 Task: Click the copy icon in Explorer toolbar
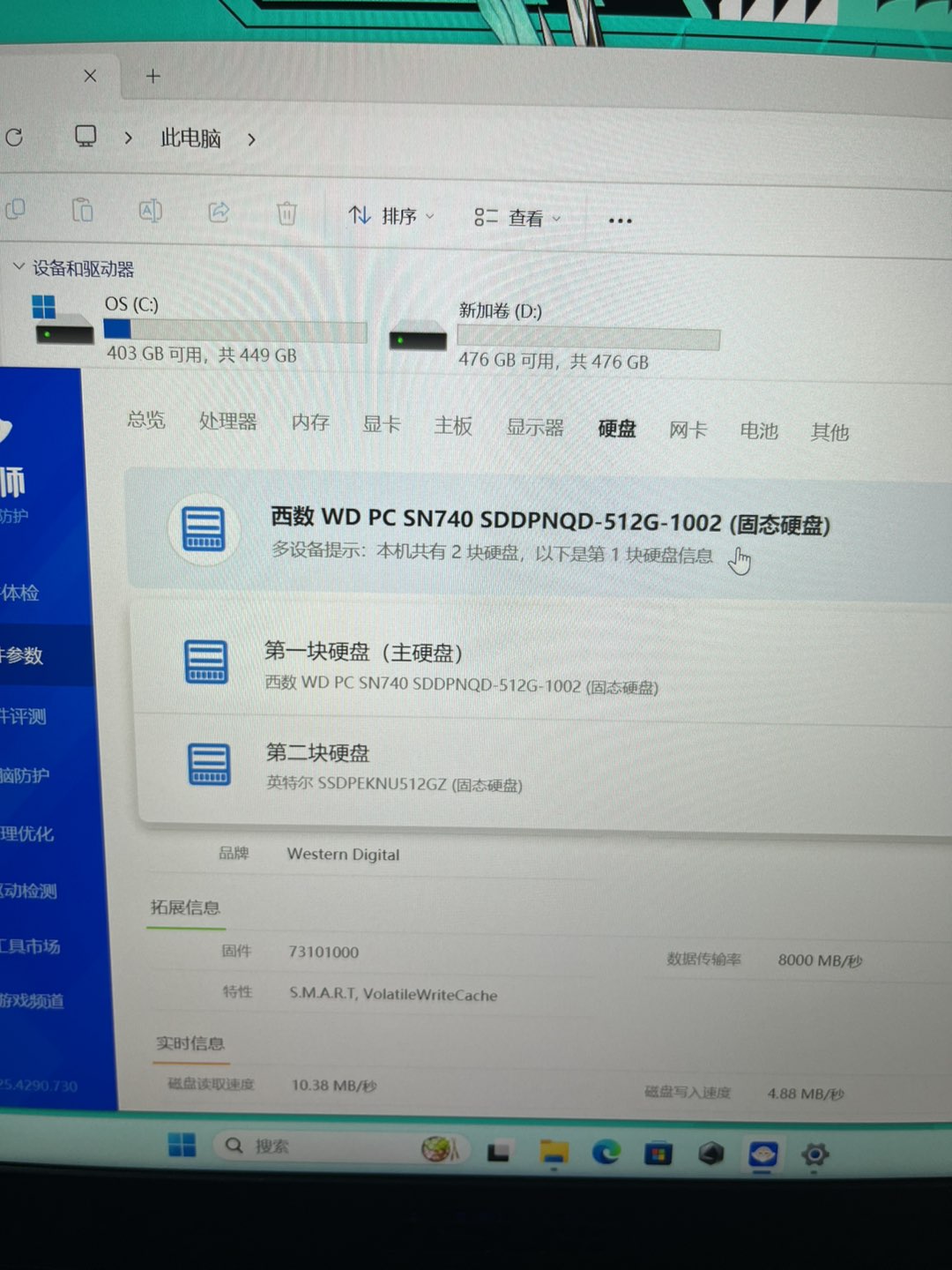[16, 210]
